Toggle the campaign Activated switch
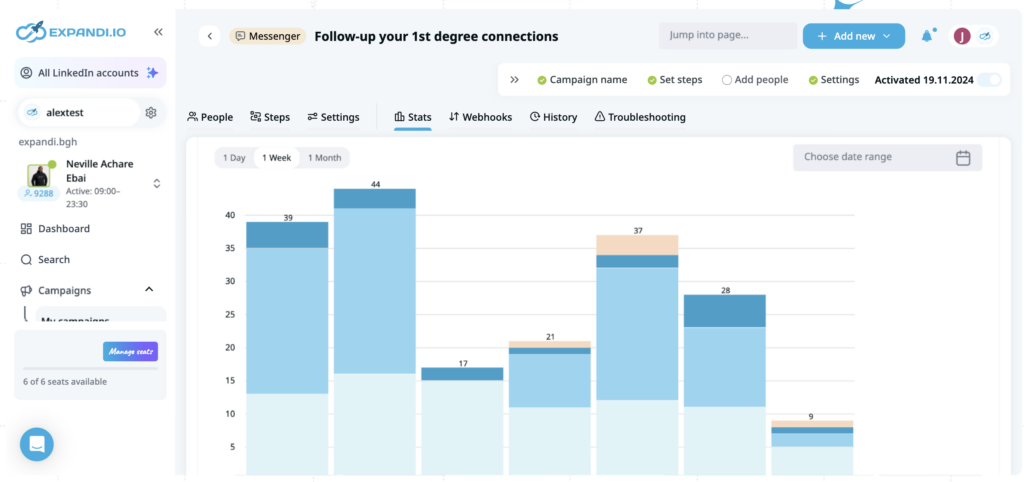The height and width of the screenshot is (482, 1024). pyautogui.click(x=989, y=80)
